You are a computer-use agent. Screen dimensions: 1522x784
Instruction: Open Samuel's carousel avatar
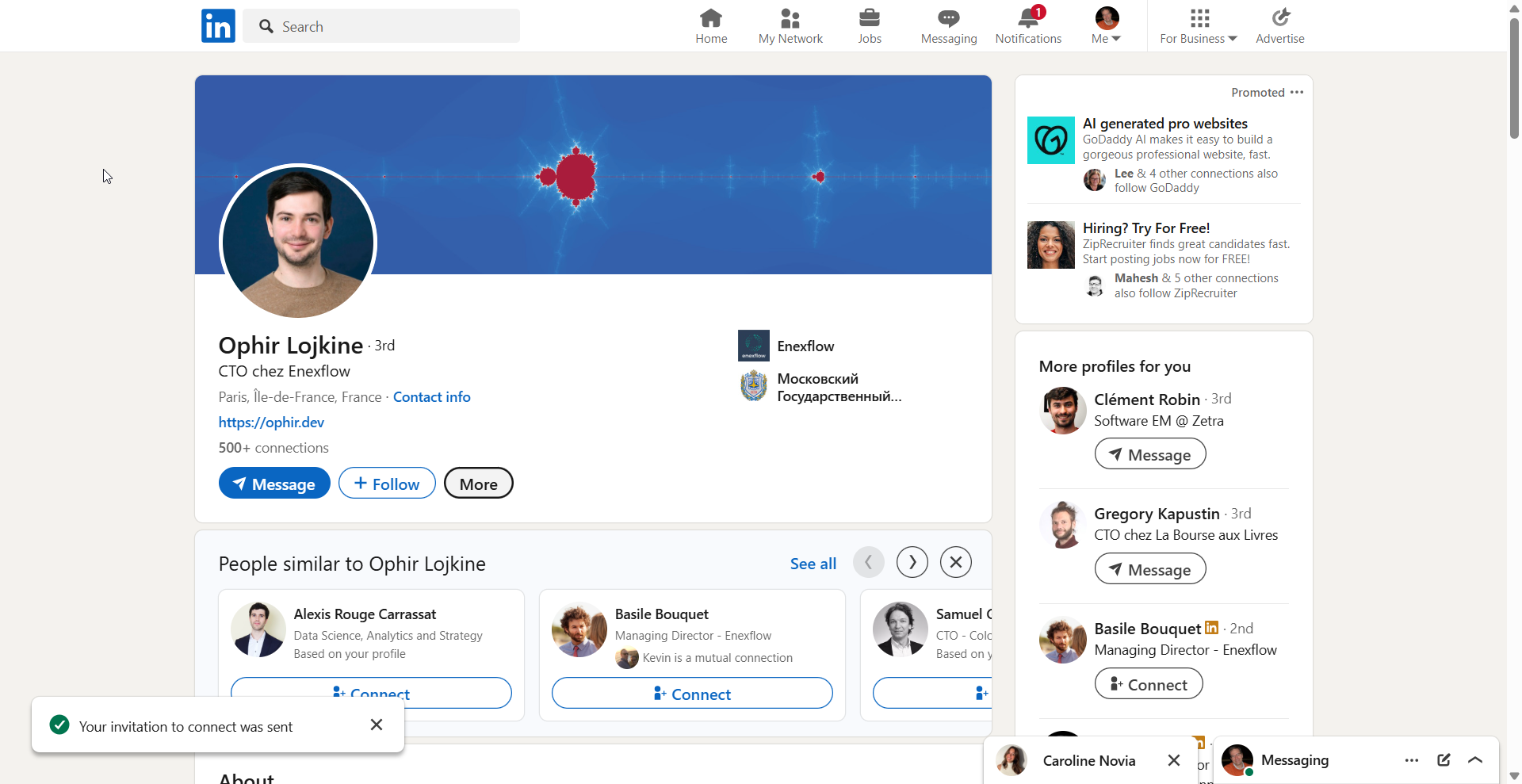coord(901,629)
